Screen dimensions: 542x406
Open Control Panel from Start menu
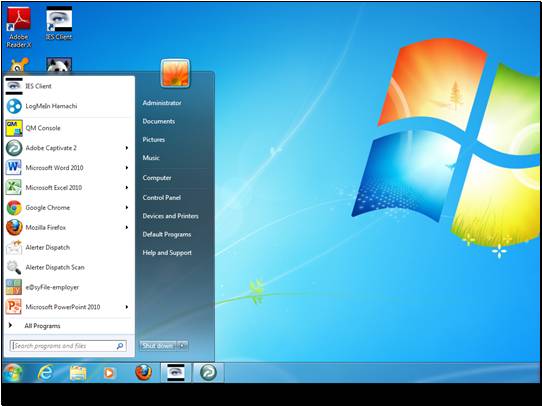point(162,198)
